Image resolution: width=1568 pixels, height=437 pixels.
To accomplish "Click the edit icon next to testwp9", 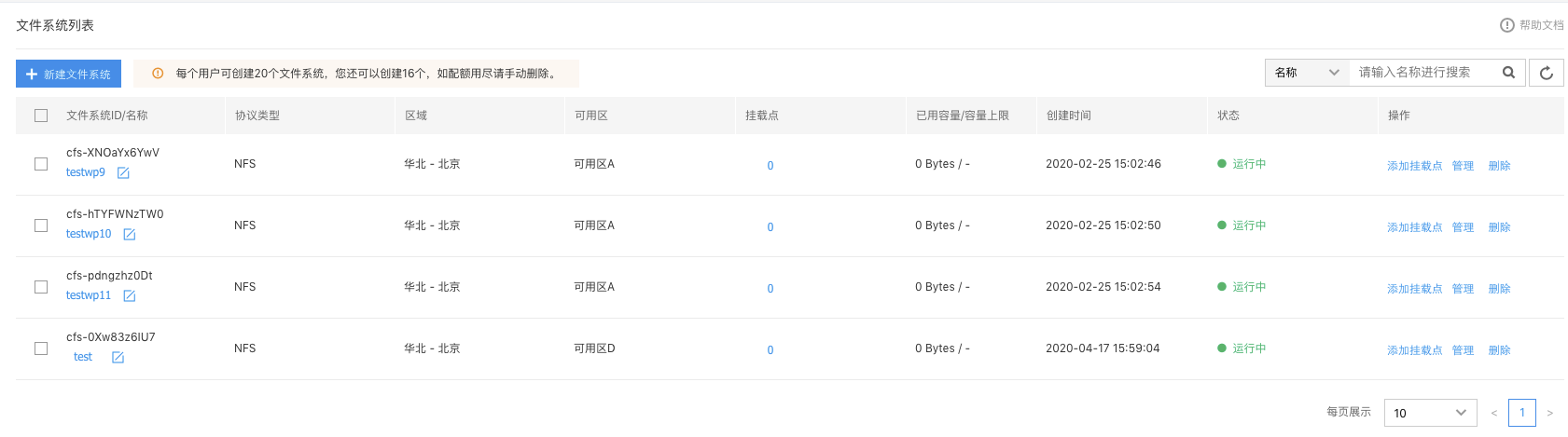I will [x=123, y=173].
